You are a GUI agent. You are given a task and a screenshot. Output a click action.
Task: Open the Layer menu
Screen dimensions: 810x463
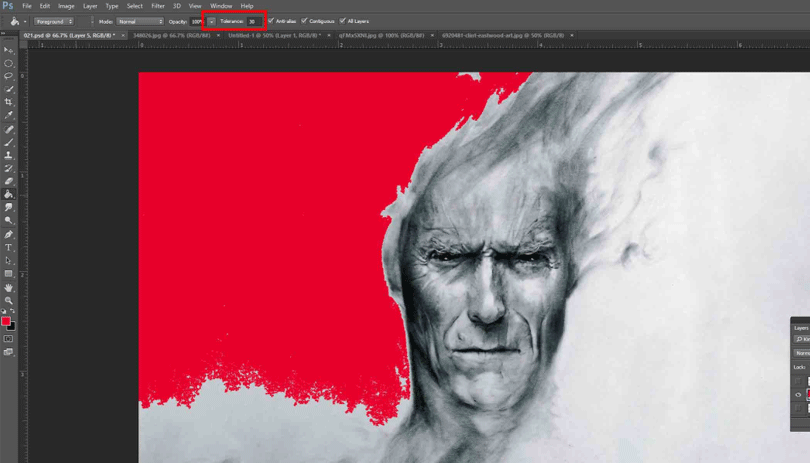point(90,6)
